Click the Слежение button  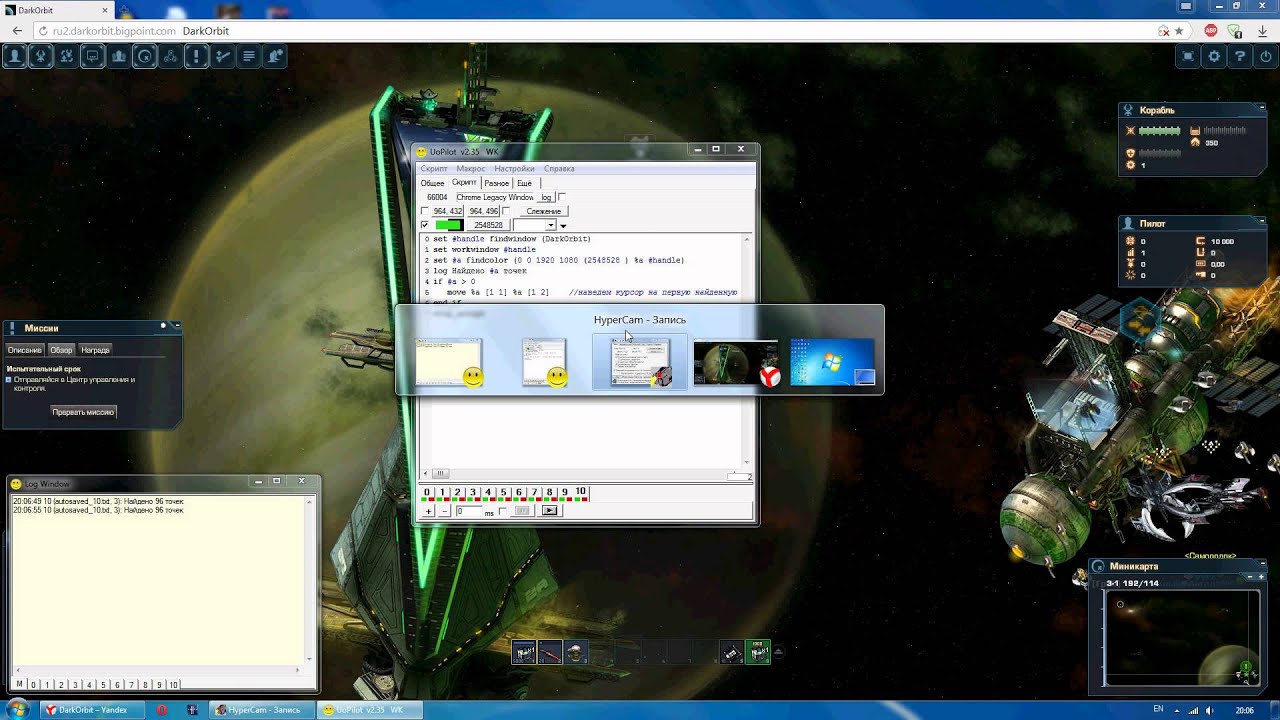pyautogui.click(x=543, y=211)
